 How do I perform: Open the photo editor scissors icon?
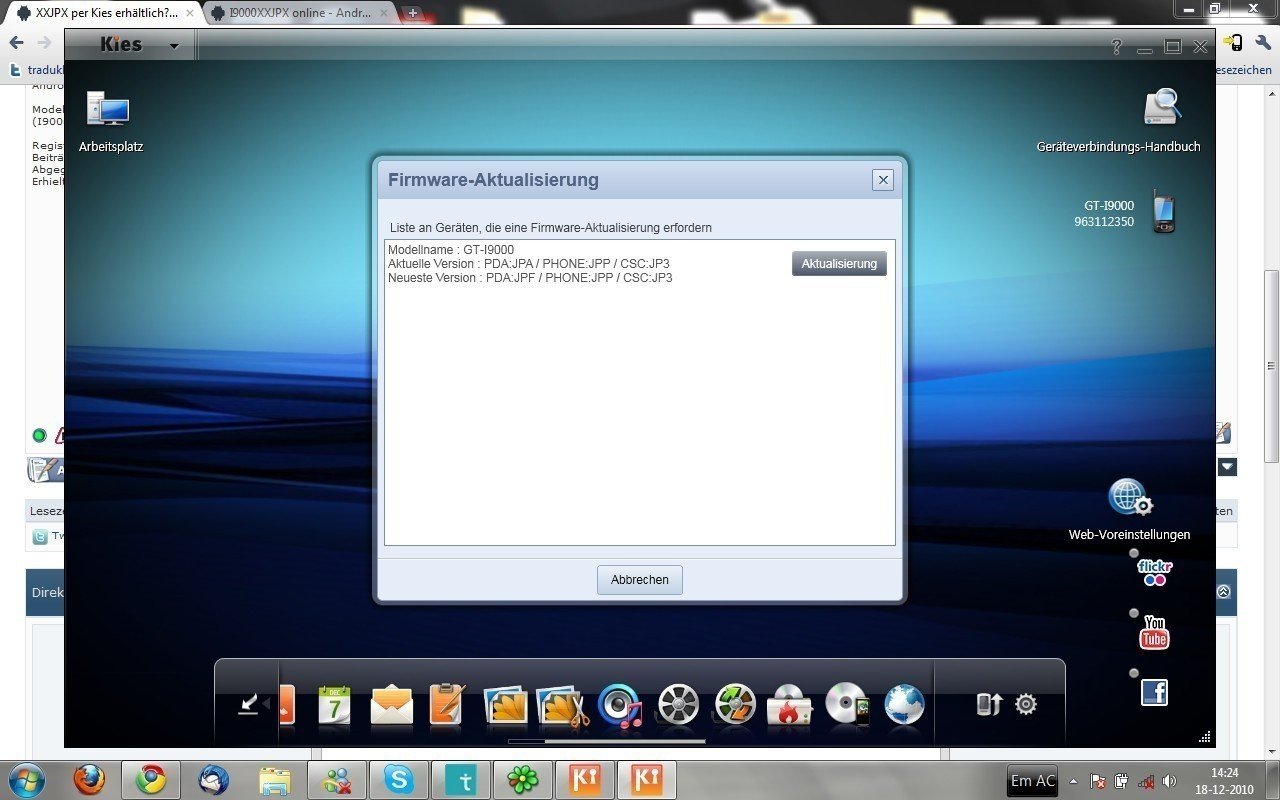click(x=562, y=705)
